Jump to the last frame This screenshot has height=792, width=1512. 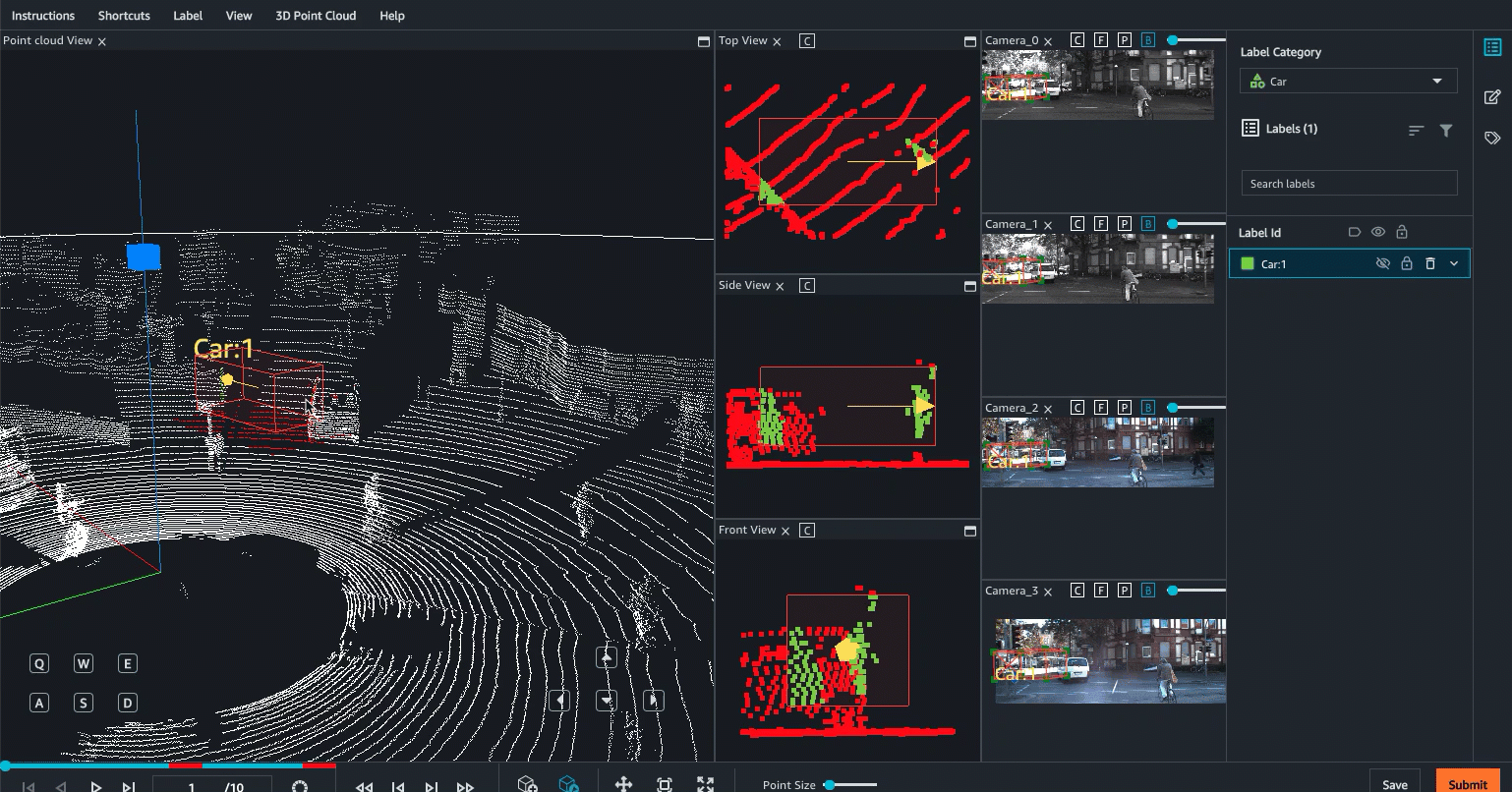point(129,786)
